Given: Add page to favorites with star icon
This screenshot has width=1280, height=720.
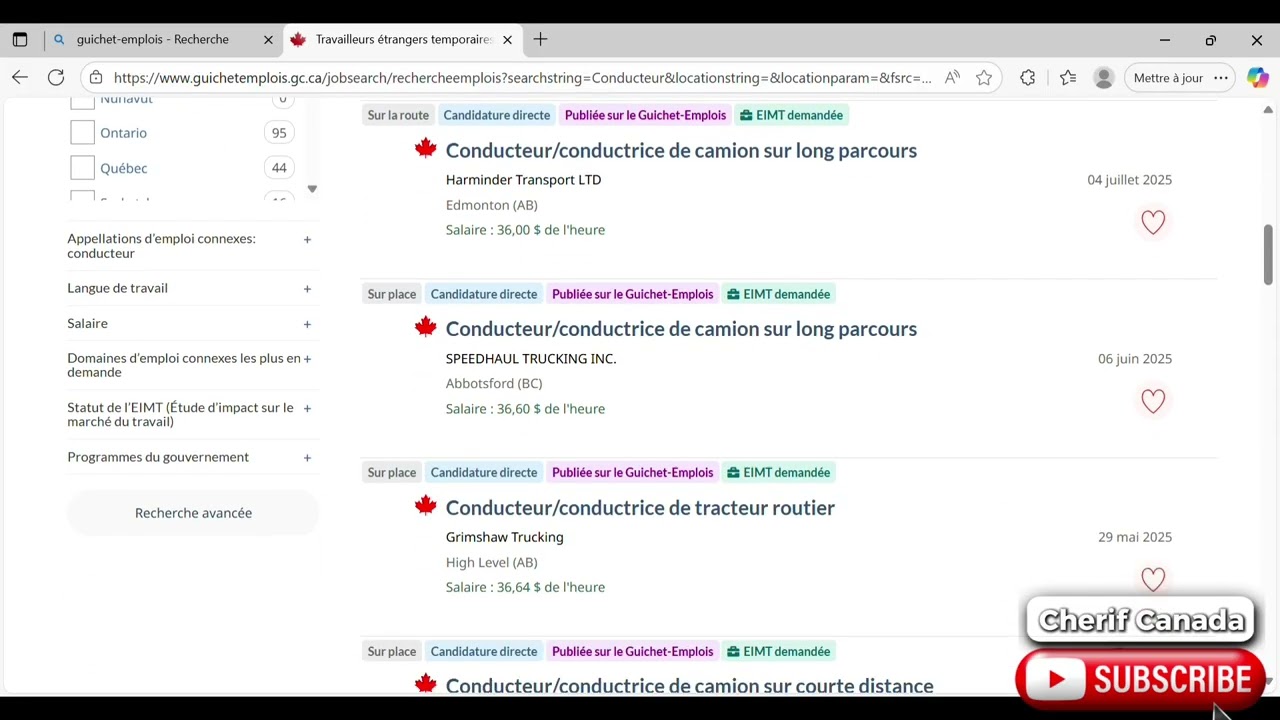Looking at the screenshot, I should pyautogui.click(x=984, y=77).
